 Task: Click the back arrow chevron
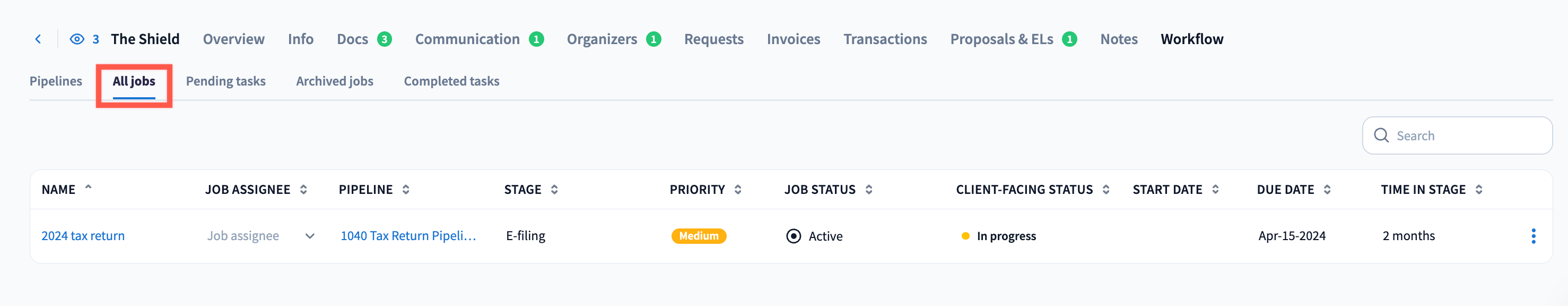tap(38, 39)
